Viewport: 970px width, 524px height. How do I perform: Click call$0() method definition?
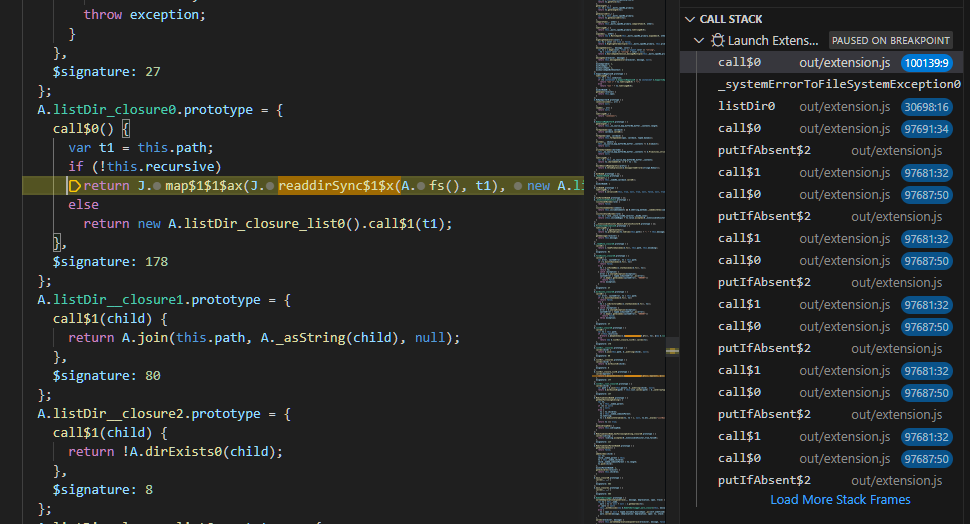[91, 129]
